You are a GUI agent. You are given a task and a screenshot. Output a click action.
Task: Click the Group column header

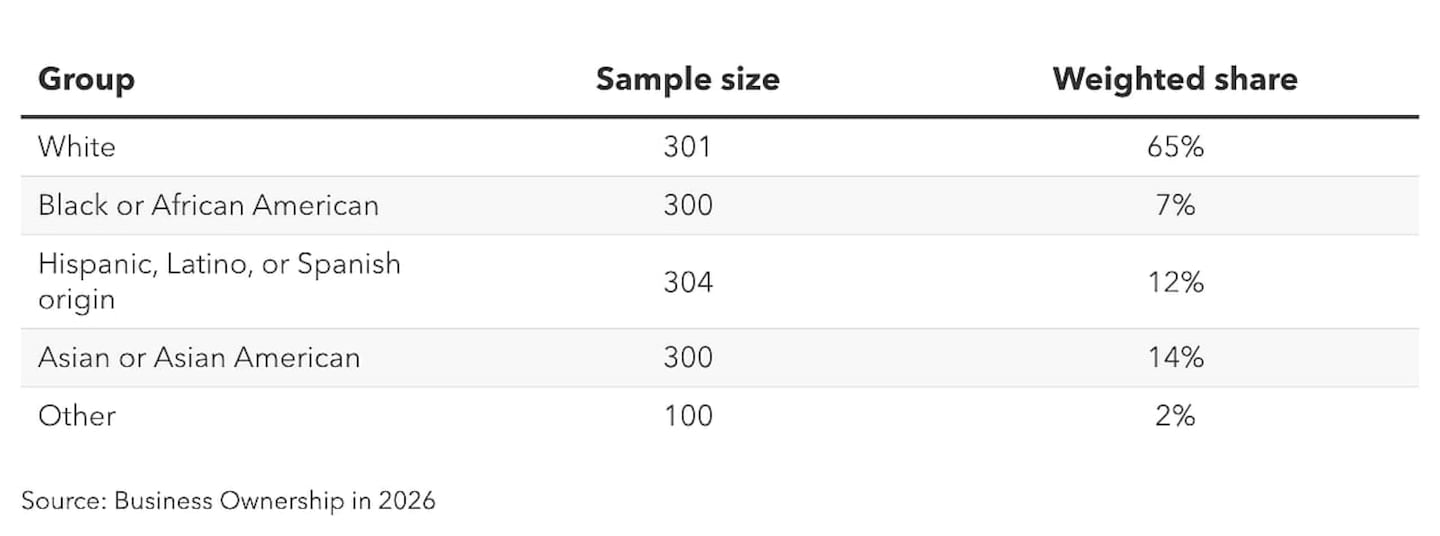pyautogui.click(x=86, y=80)
